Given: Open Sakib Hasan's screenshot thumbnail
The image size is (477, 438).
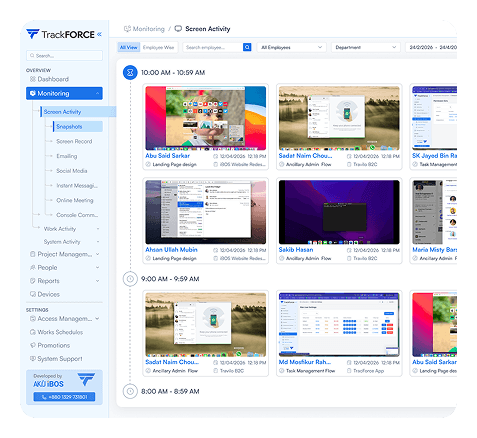Looking at the screenshot, I should [339, 212].
